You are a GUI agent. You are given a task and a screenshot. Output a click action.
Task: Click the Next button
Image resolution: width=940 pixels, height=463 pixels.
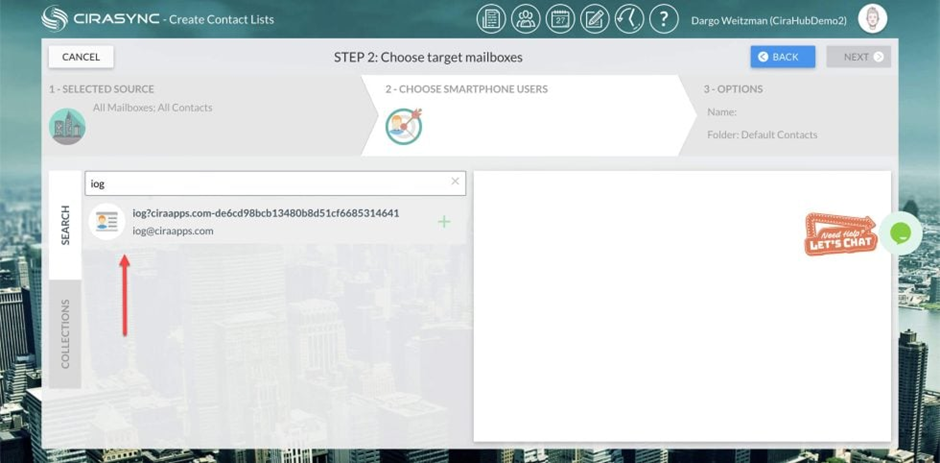858,57
